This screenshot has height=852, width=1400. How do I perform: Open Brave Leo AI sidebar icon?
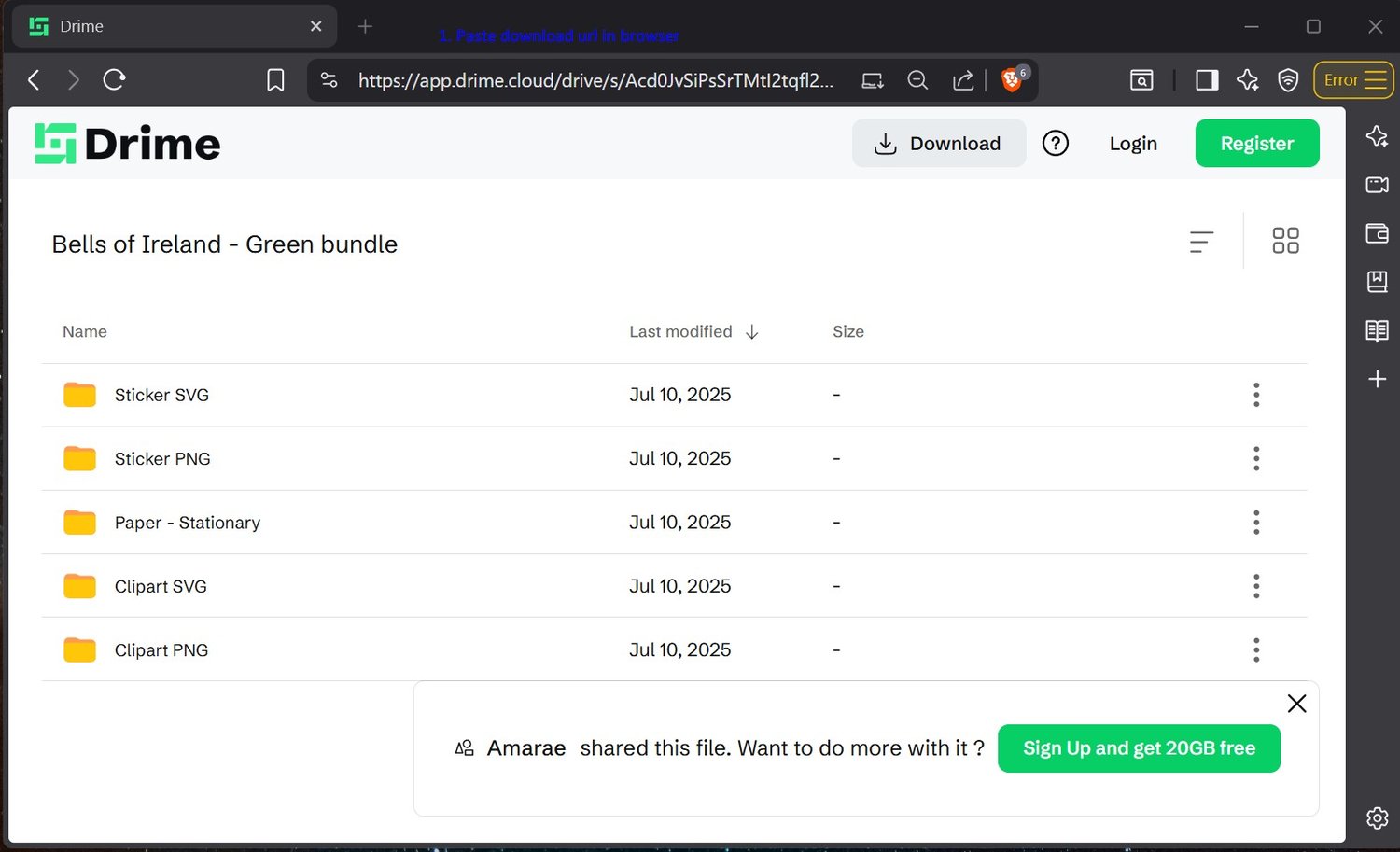click(x=1377, y=136)
